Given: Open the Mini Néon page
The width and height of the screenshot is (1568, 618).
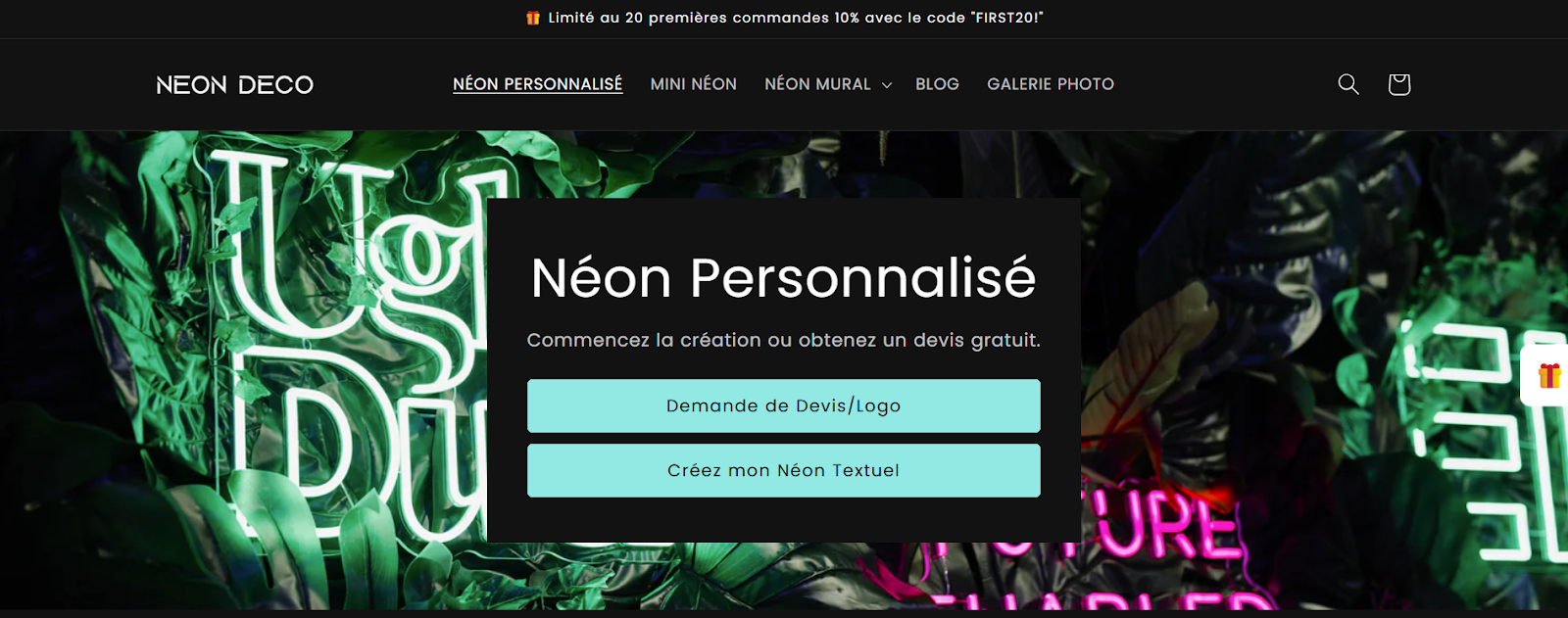Looking at the screenshot, I should pos(693,84).
